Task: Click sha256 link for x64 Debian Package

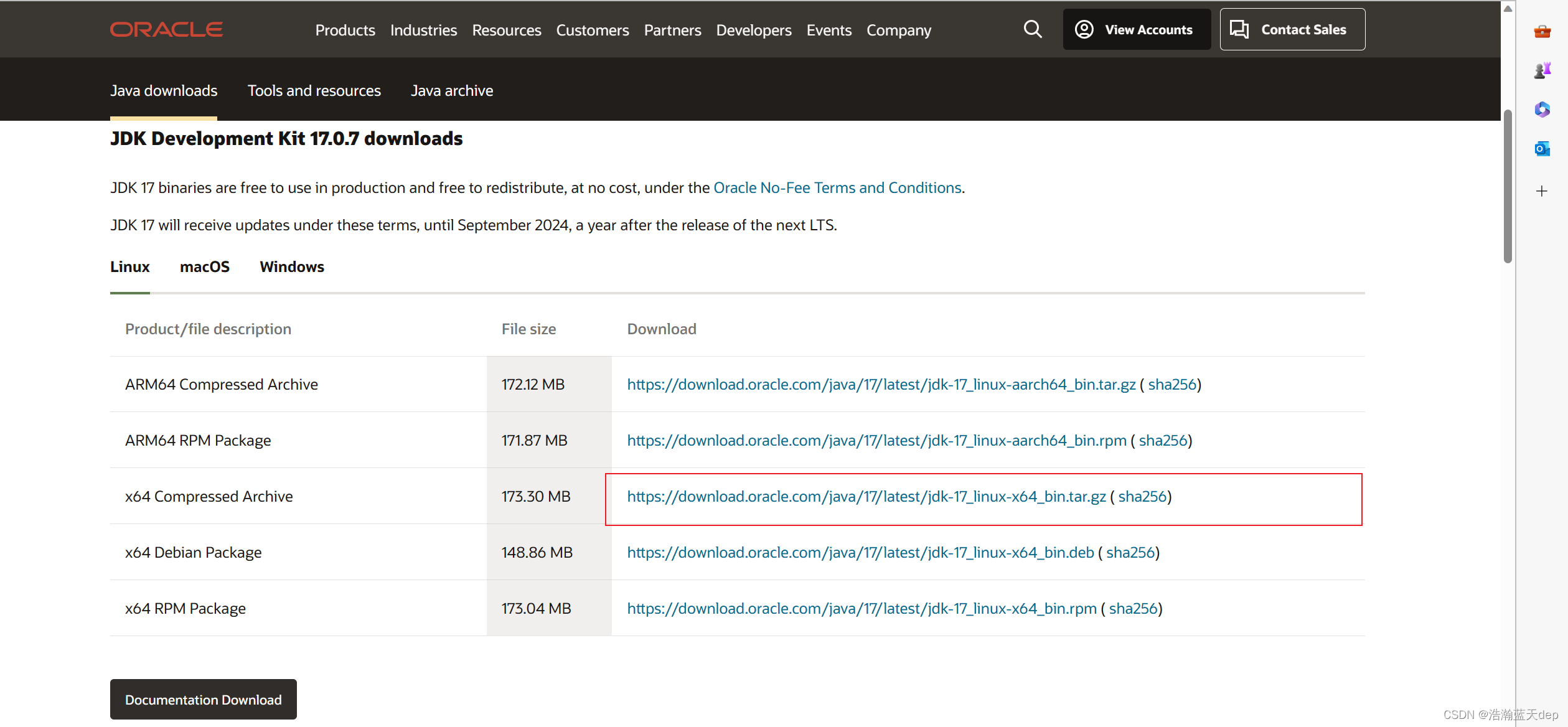Action: 1130,553
